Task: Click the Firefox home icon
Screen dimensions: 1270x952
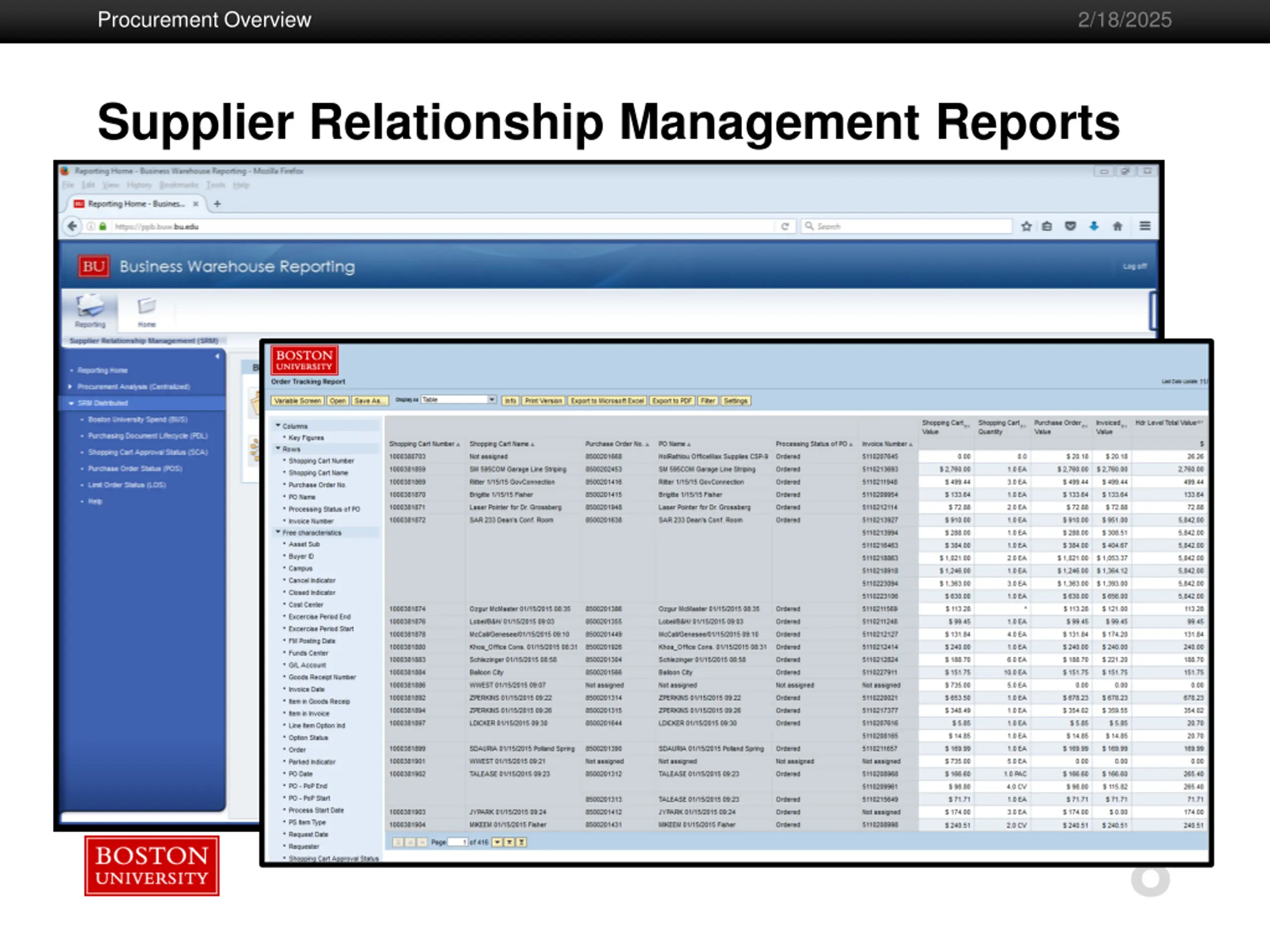Action: tap(1117, 226)
